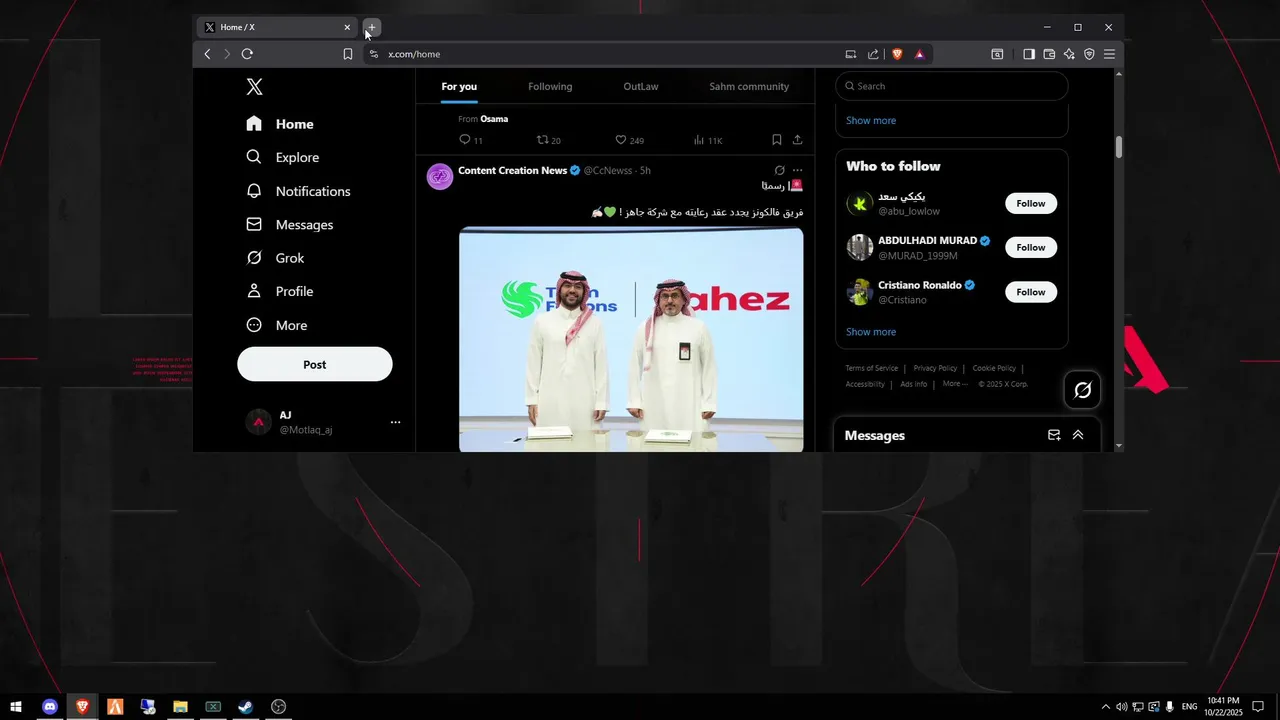Open Accessibility footer link
Viewport: 1280px width, 720px height.
point(865,384)
